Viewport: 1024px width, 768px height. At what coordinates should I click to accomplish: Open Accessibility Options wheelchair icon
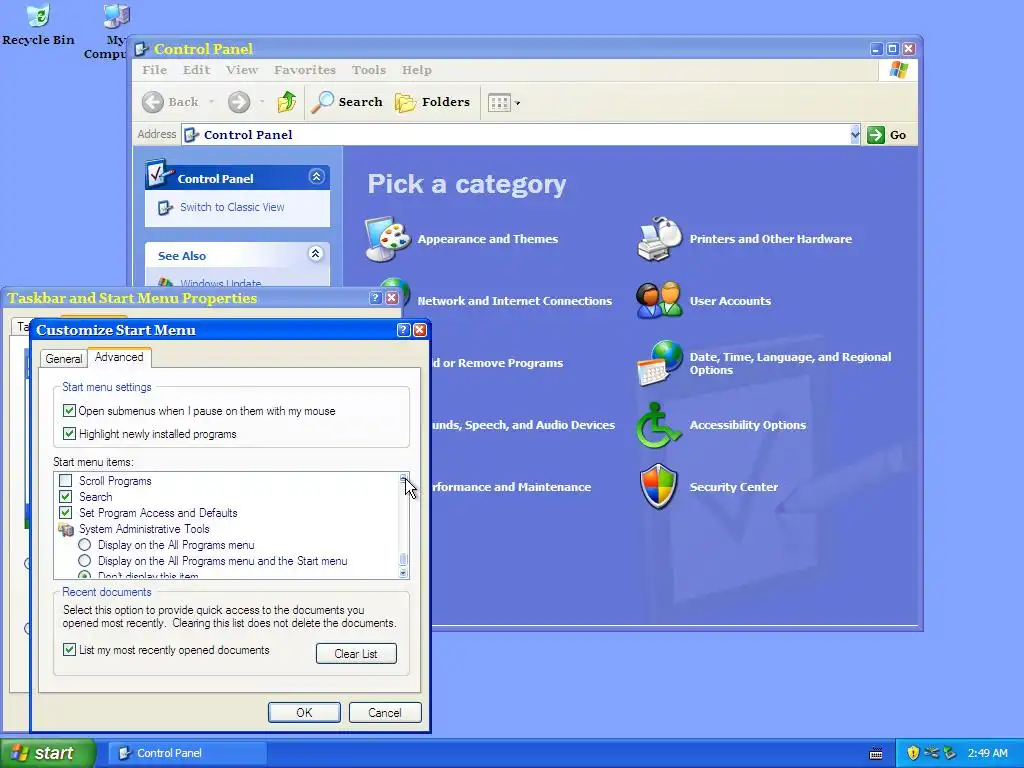[659, 425]
